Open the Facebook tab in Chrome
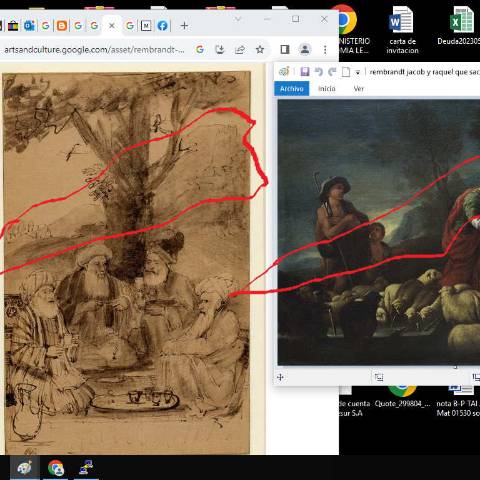Image resolution: width=480 pixels, height=480 pixels. coord(162,26)
